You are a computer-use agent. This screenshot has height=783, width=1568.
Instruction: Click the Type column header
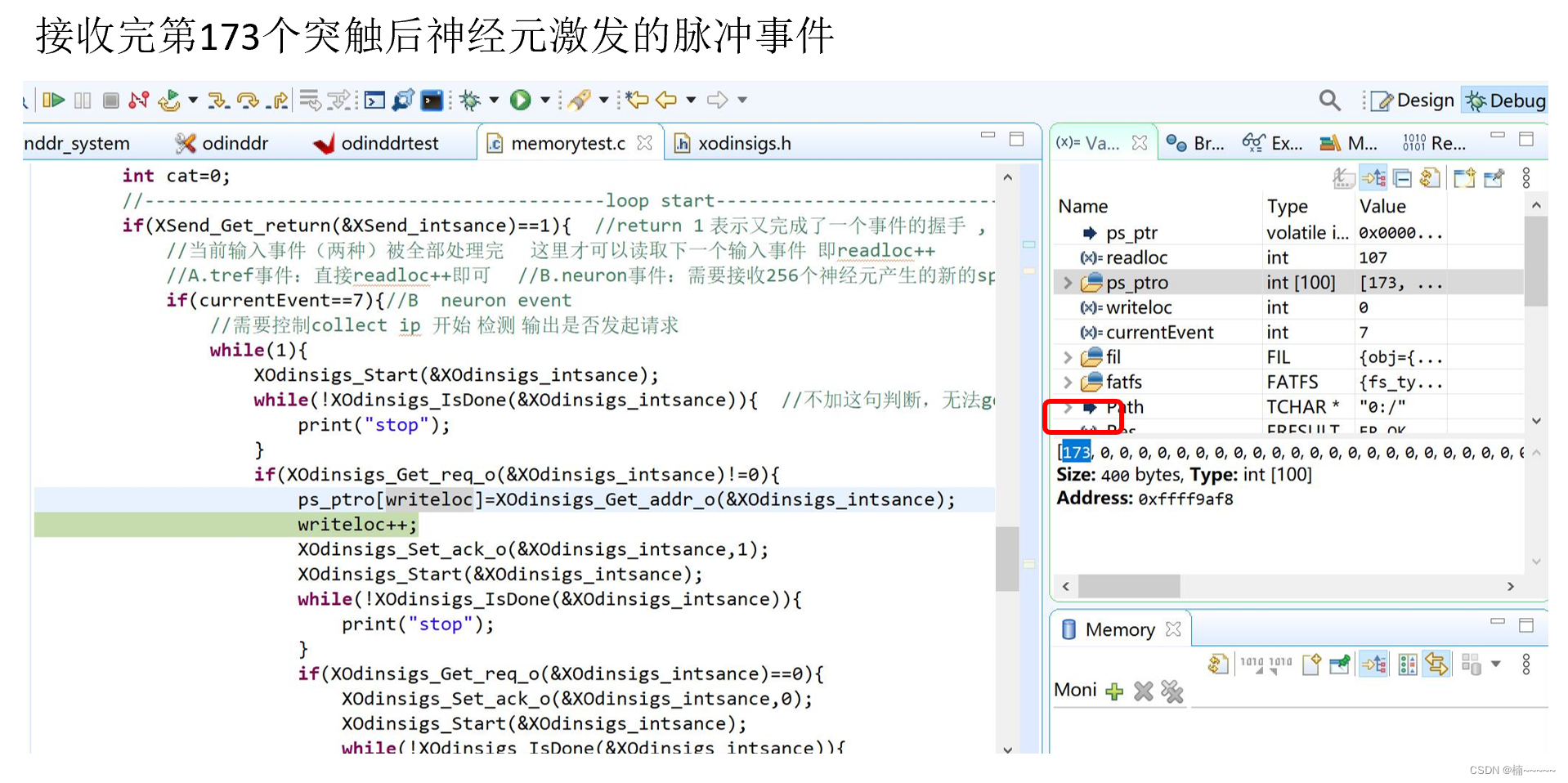[x=1287, y=206]
